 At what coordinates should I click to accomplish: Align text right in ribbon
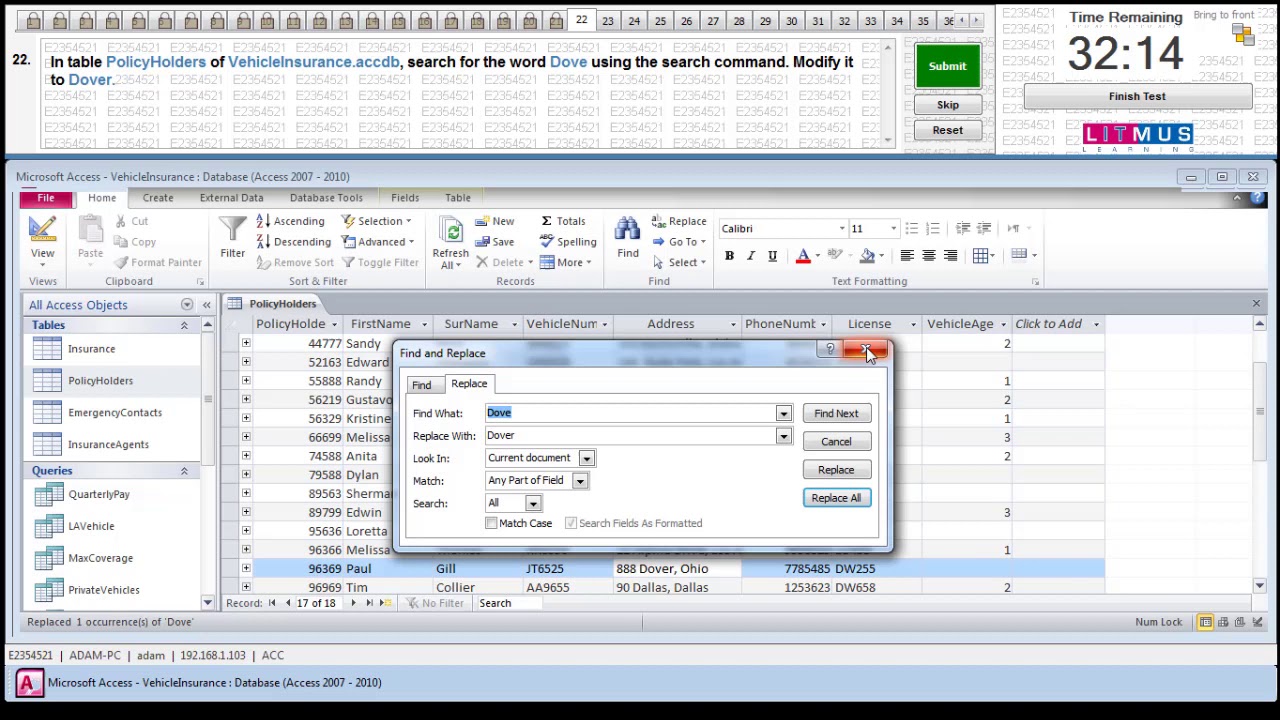pyautogui.click(x=950, y=256)
